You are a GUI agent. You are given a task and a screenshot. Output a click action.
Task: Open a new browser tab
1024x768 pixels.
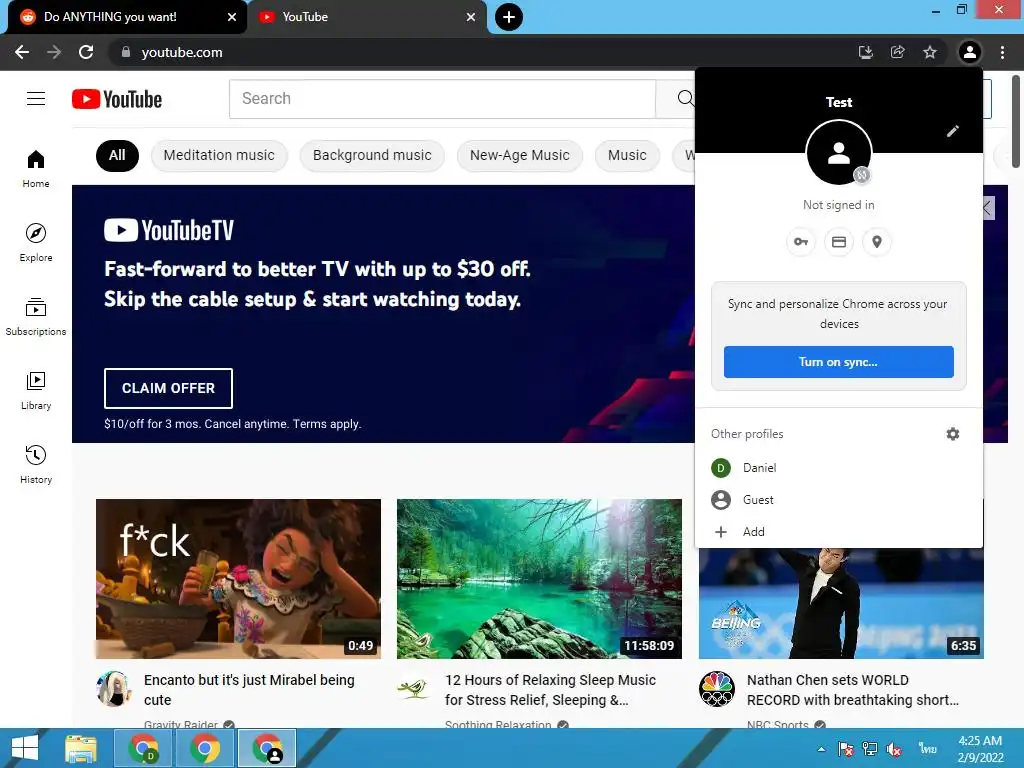click(509, 17)
